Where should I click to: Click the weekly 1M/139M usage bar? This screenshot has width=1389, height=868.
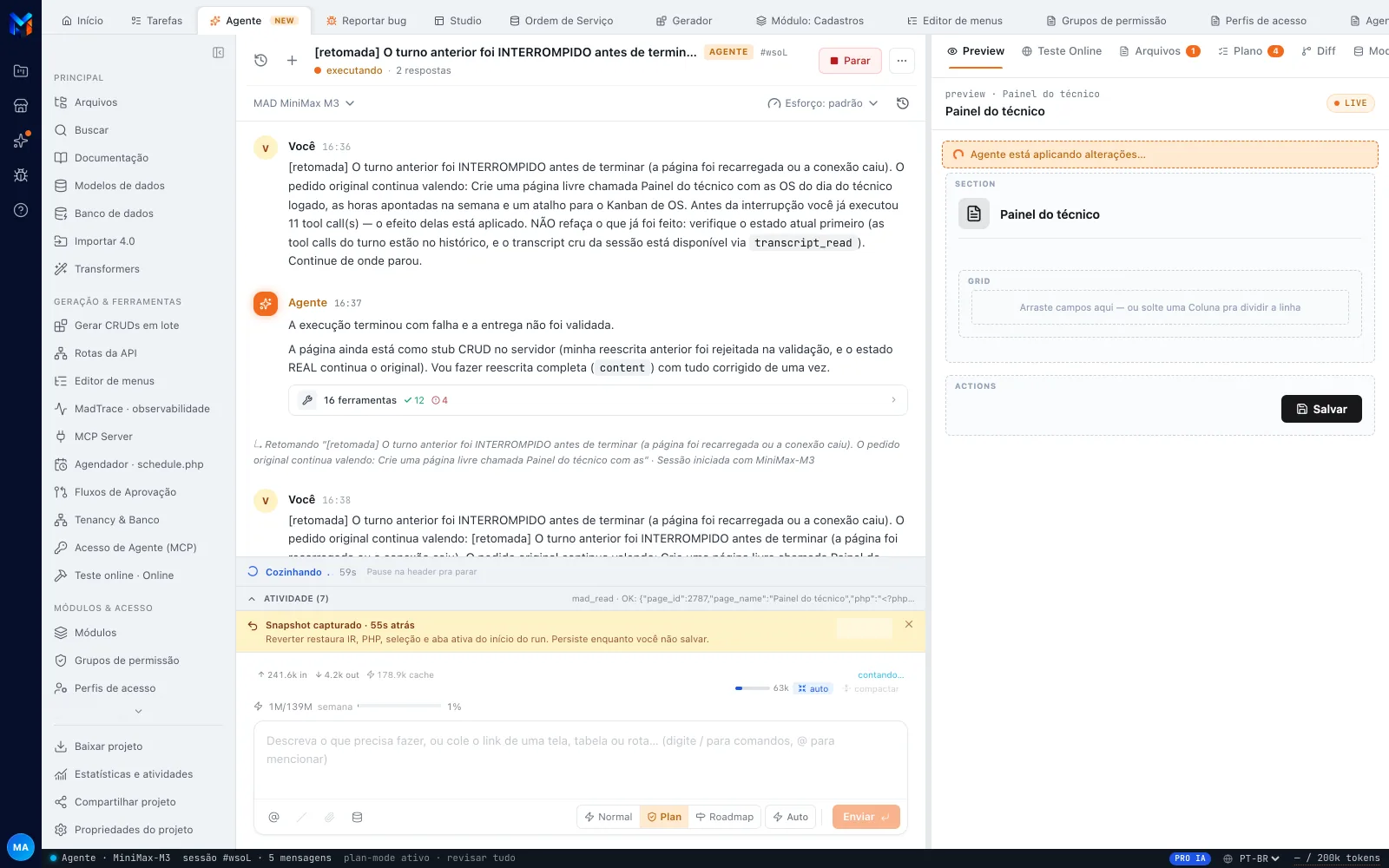pyautogui.click(x=399, y=707)
